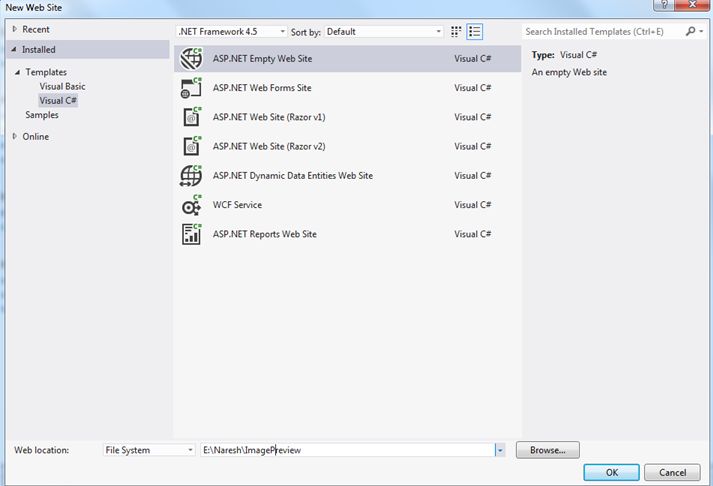
Task: Switch to small icons view
Action: pyautogui.click(x=456, y=32)
